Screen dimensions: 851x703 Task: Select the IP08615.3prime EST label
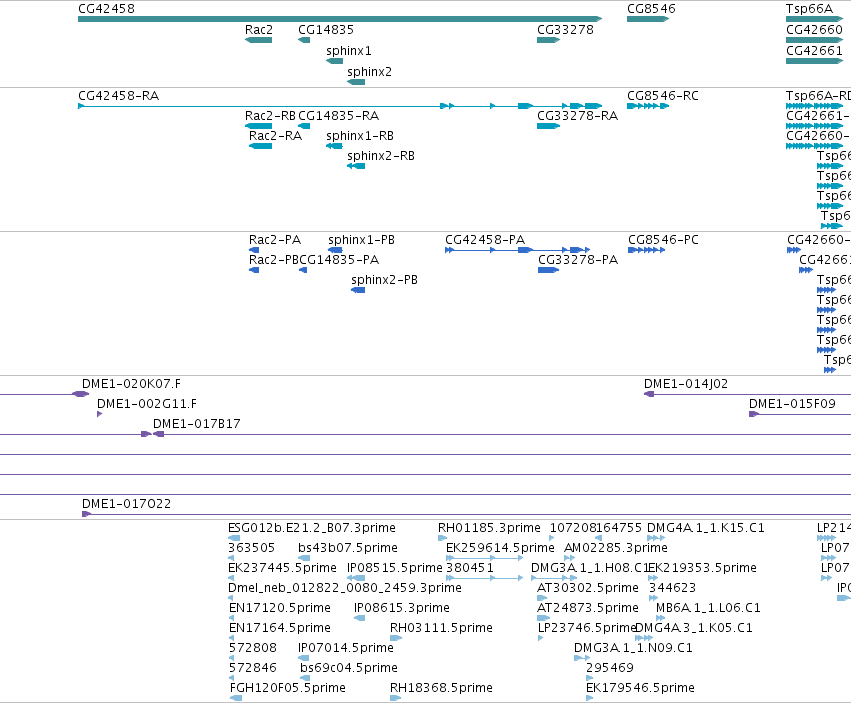[402, 608]
